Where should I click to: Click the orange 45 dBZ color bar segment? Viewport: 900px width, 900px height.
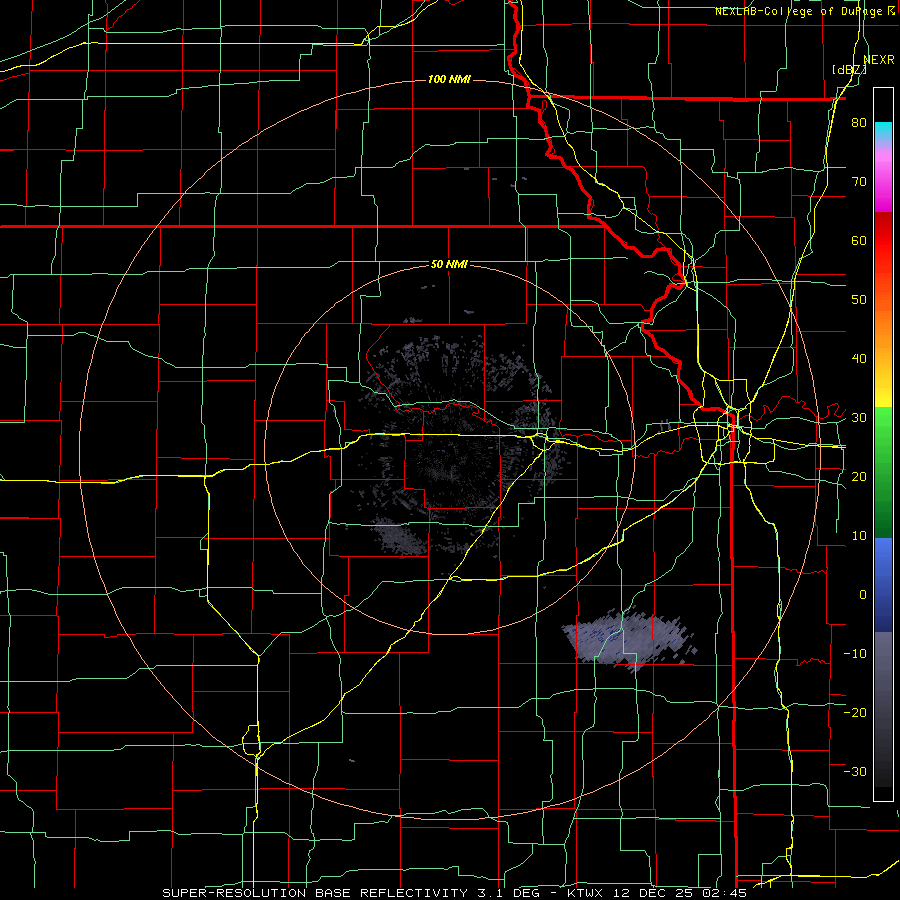pyautogui.click(x=883, y=329)
